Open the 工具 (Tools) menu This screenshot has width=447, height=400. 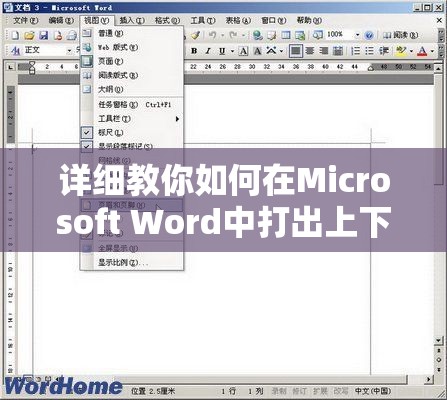(x=203, y=21)
